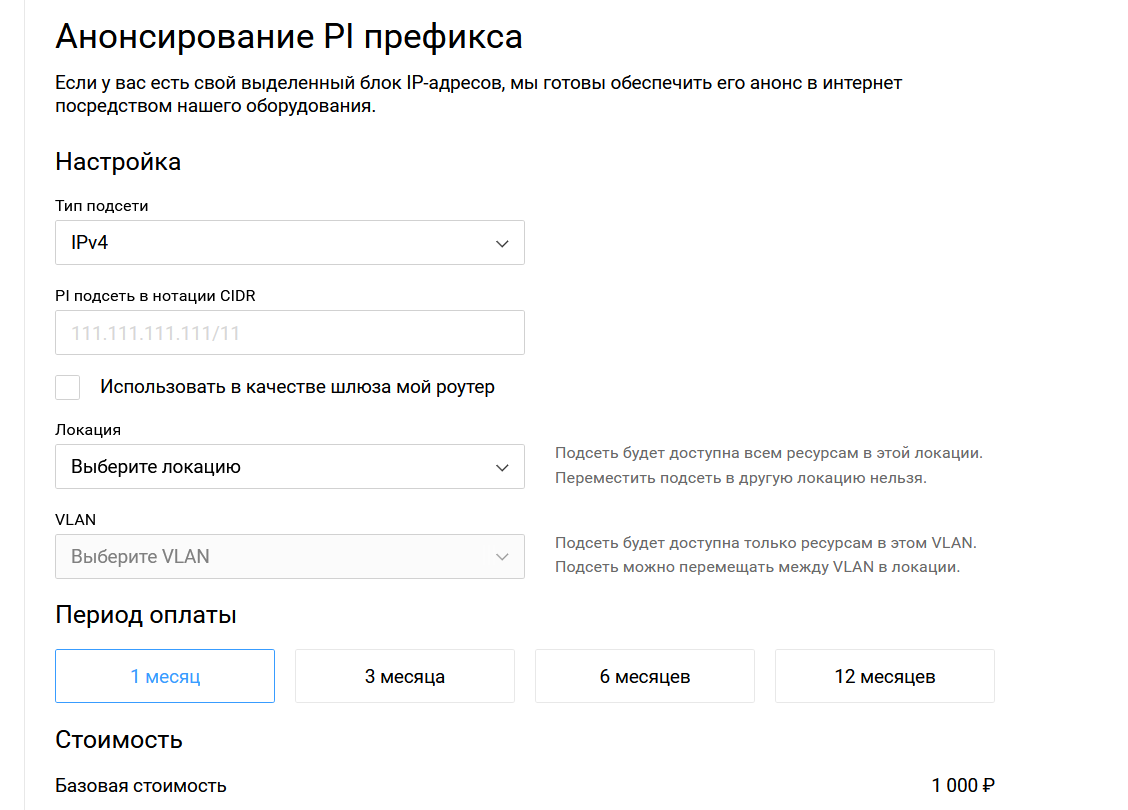
Task: Focus the PI подсеть CIDR input field
Action: (289, 332)
